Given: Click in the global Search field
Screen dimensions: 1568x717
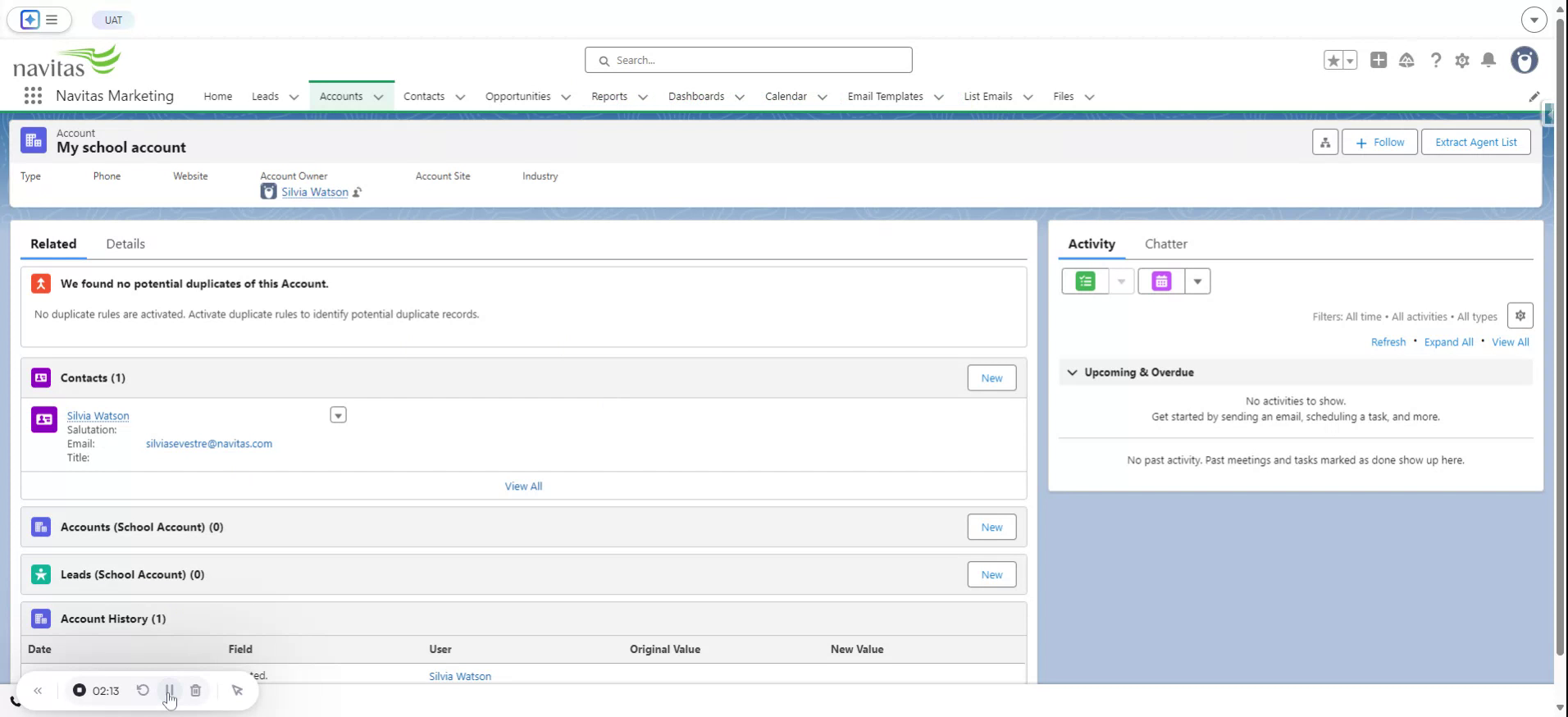Looking at the screenshot, I should coord(748,60).
